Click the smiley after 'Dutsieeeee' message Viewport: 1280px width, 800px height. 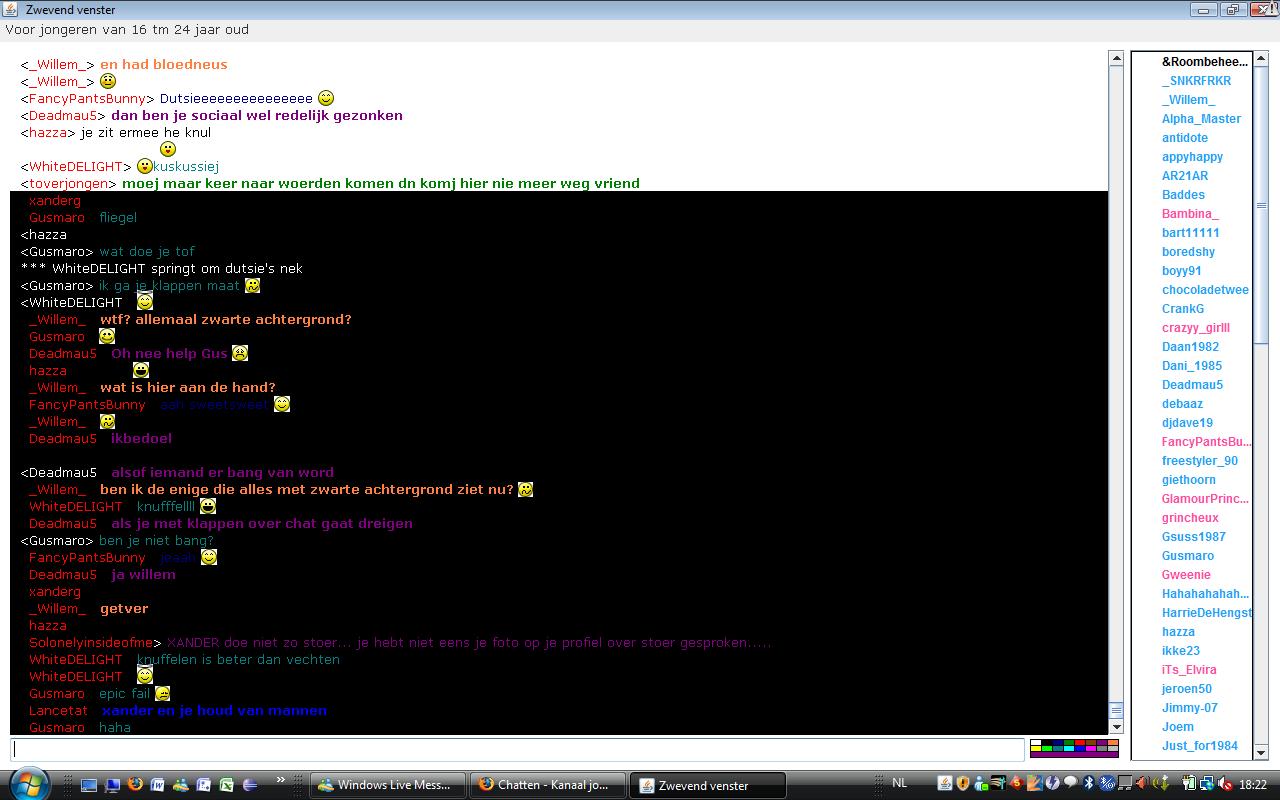click(x=326, y=98)
